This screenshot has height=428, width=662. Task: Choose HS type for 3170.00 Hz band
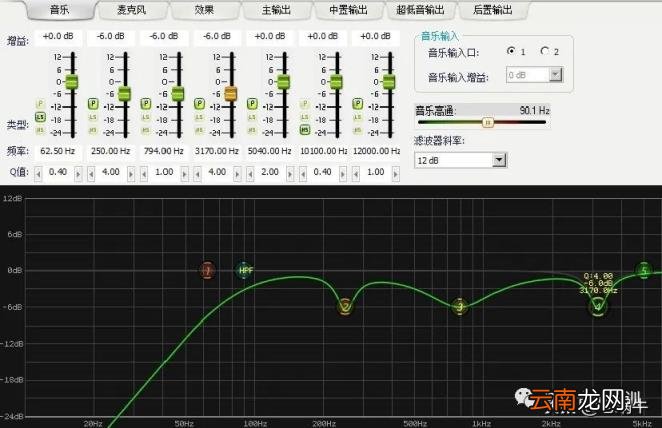[x=199, y=130]
